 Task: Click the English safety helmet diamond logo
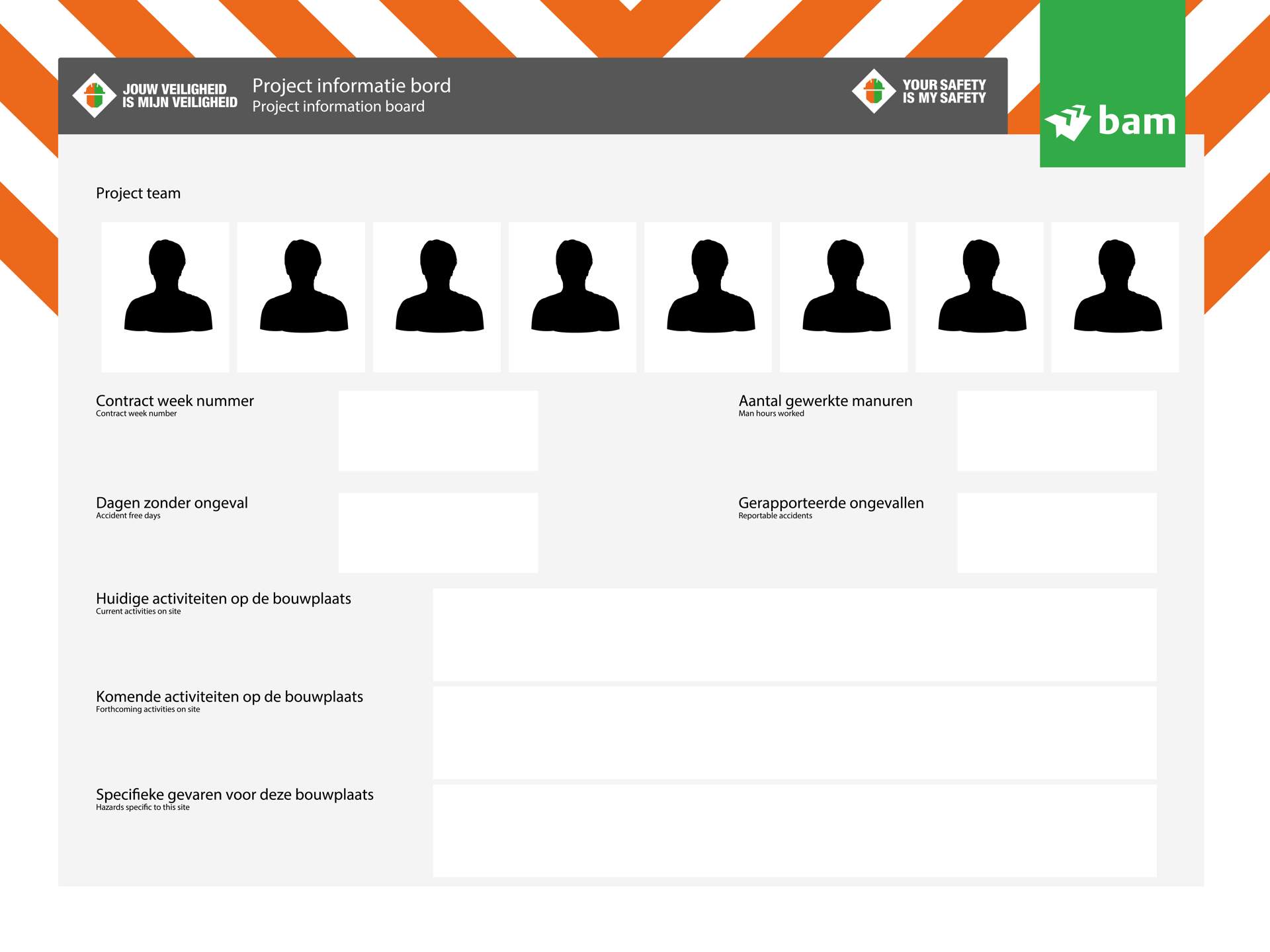874,91
